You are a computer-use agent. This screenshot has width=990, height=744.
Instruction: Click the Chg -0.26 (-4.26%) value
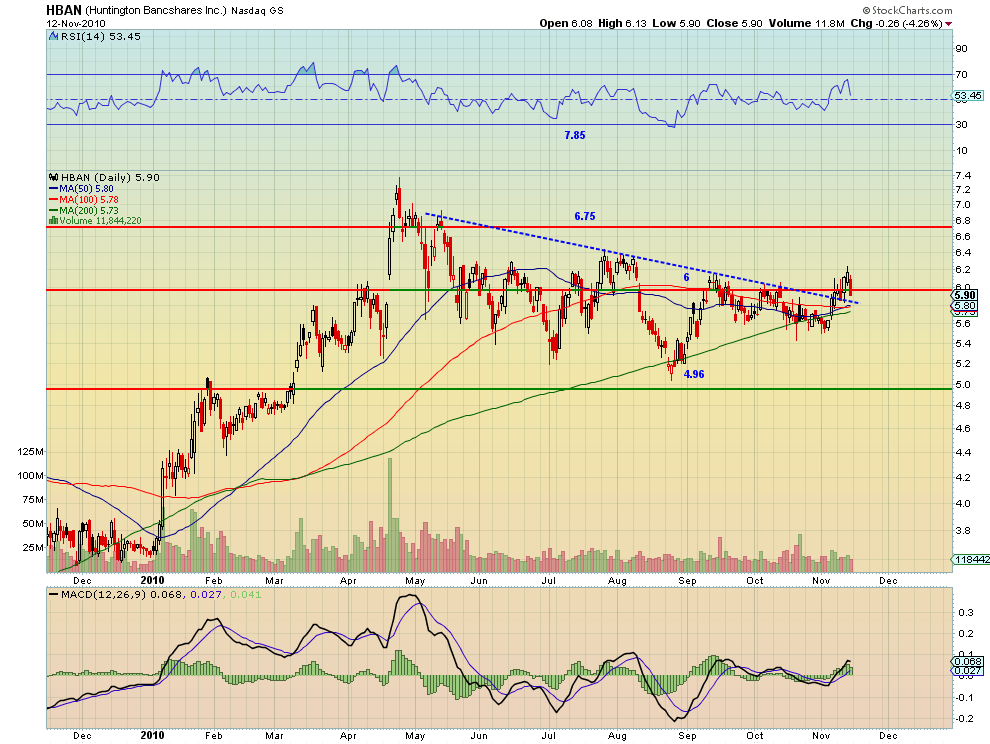click(x=897, y=23)
